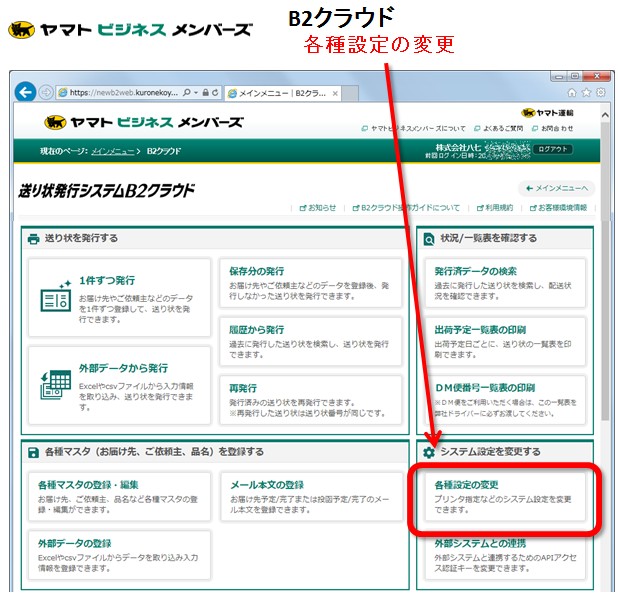Open the browser home icon
The height and width of the screenshot is (597, 618).
[571, 92]
